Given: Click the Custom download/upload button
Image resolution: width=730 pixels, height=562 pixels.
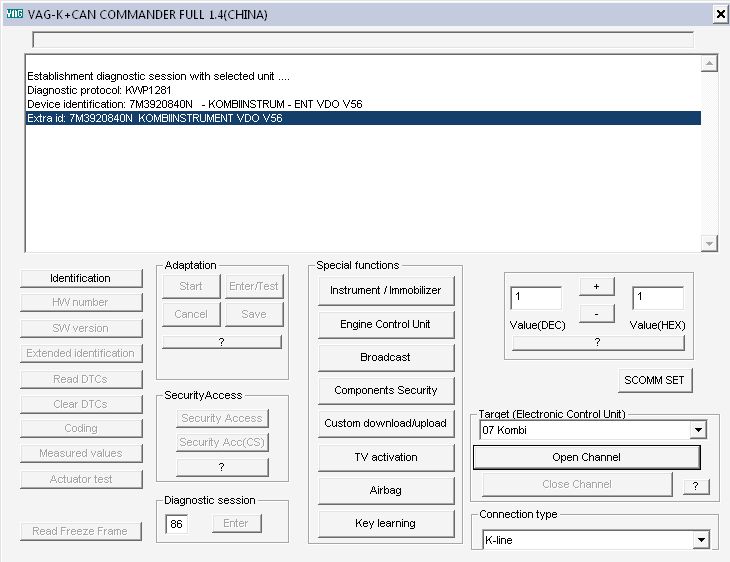Looking at the screenshot, I should [386, 424].
